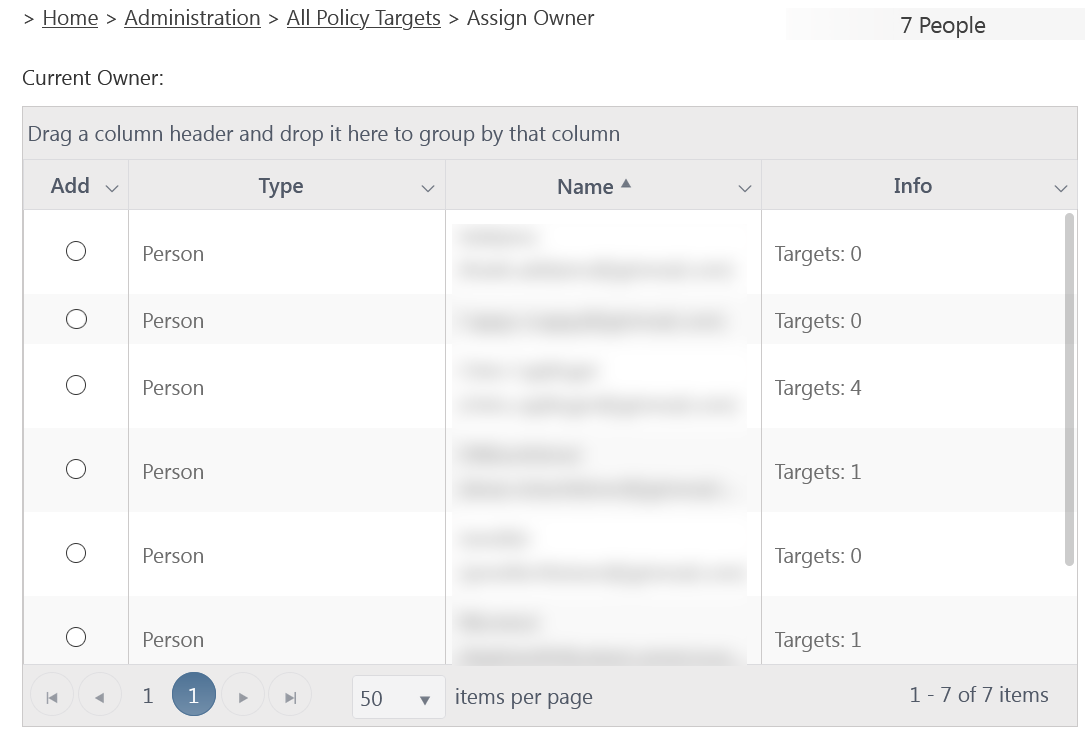The height and width of the screenshot is (741, 1085).
Task: Click the previous page arrow in pager
Action: tap(100, 697)
